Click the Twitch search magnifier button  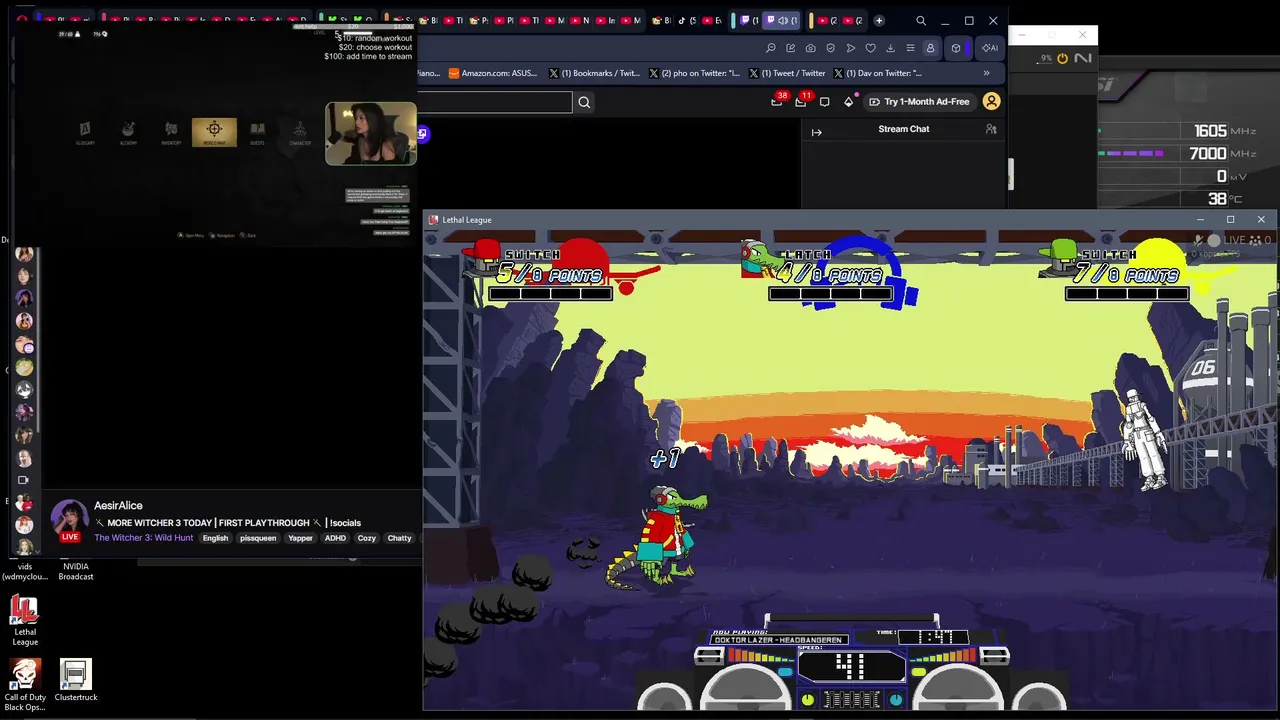click(x=584, y=102)
